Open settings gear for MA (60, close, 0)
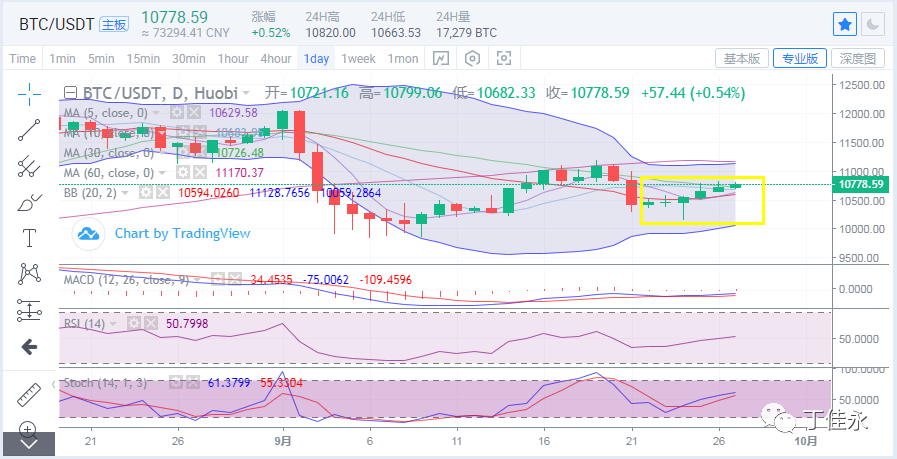 (x=182, y=172)
